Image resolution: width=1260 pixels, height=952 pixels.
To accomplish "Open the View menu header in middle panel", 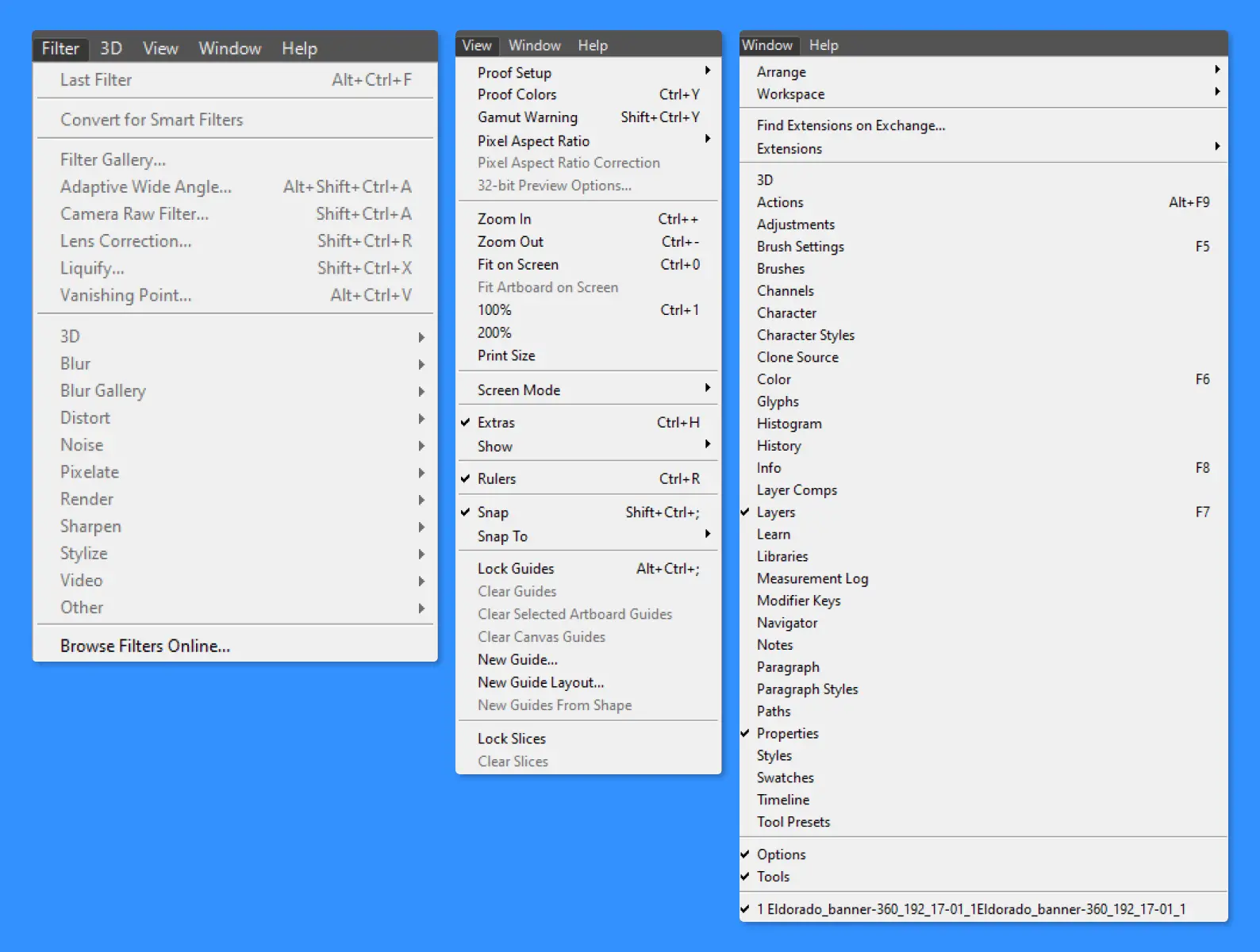I will coord(477,45).
